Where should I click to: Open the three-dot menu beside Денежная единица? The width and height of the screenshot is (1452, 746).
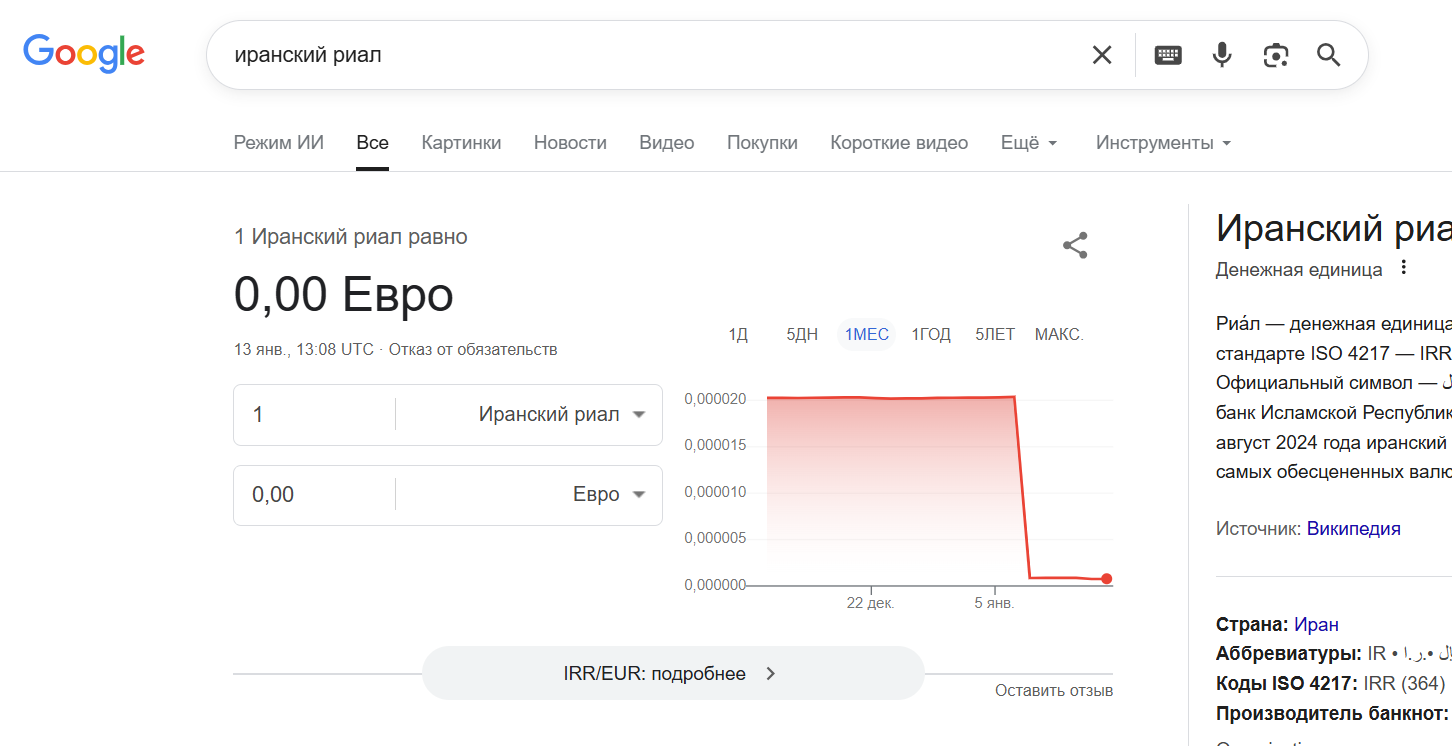1403,268
